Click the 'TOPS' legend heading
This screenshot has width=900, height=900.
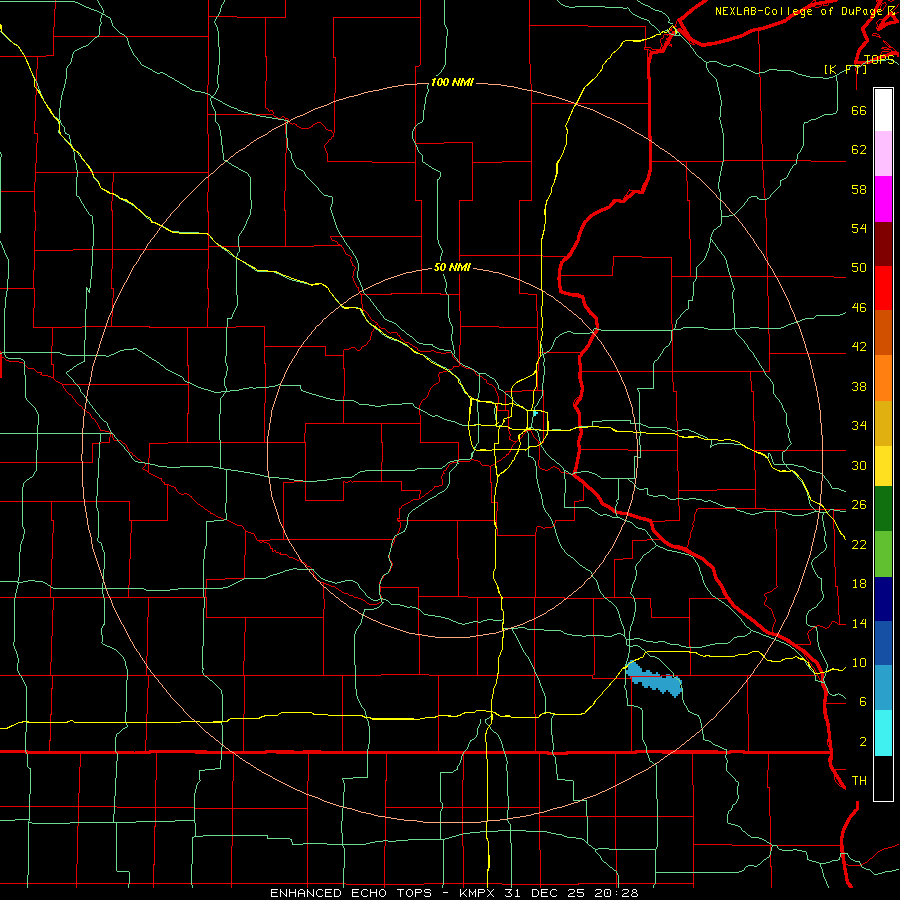pyautogui.click(x=879, y=60)
